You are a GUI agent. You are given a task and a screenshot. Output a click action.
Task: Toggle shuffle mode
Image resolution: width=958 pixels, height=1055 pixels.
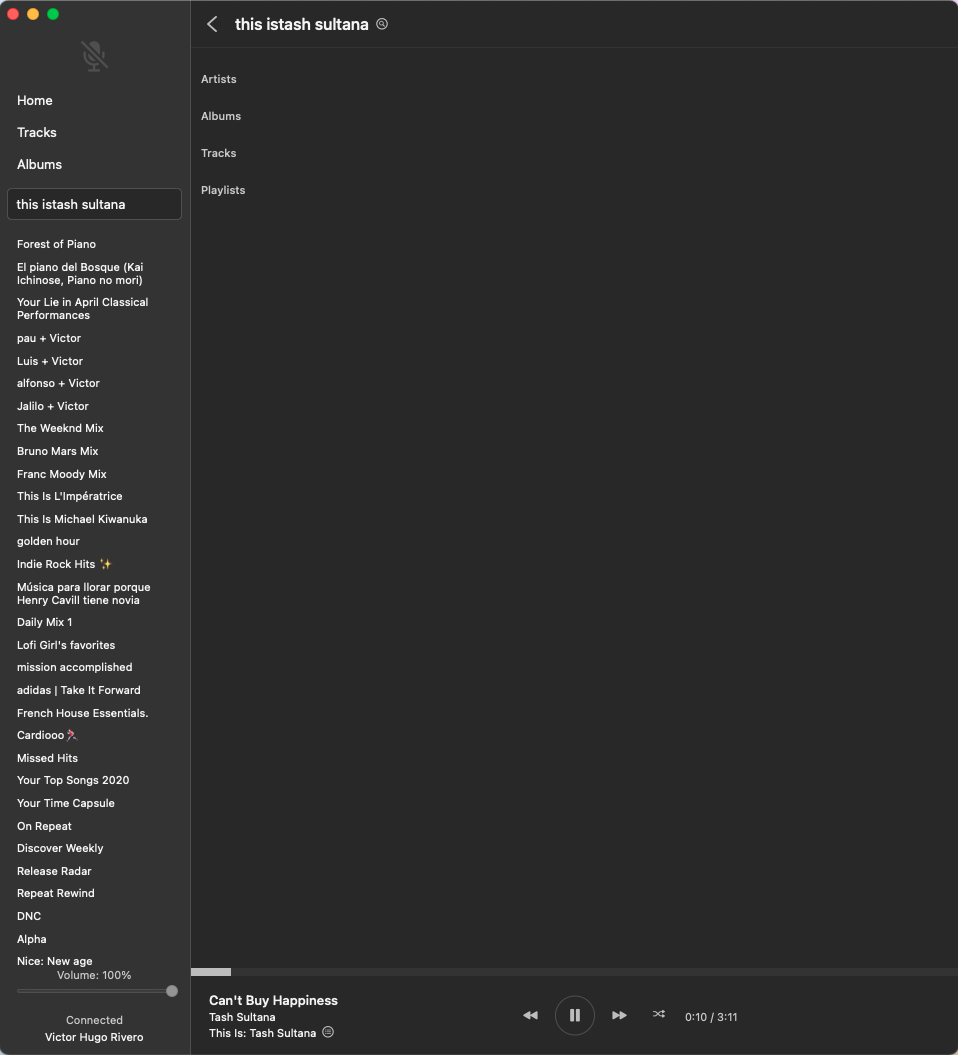pyautogui.click(x=659, y=1014)
